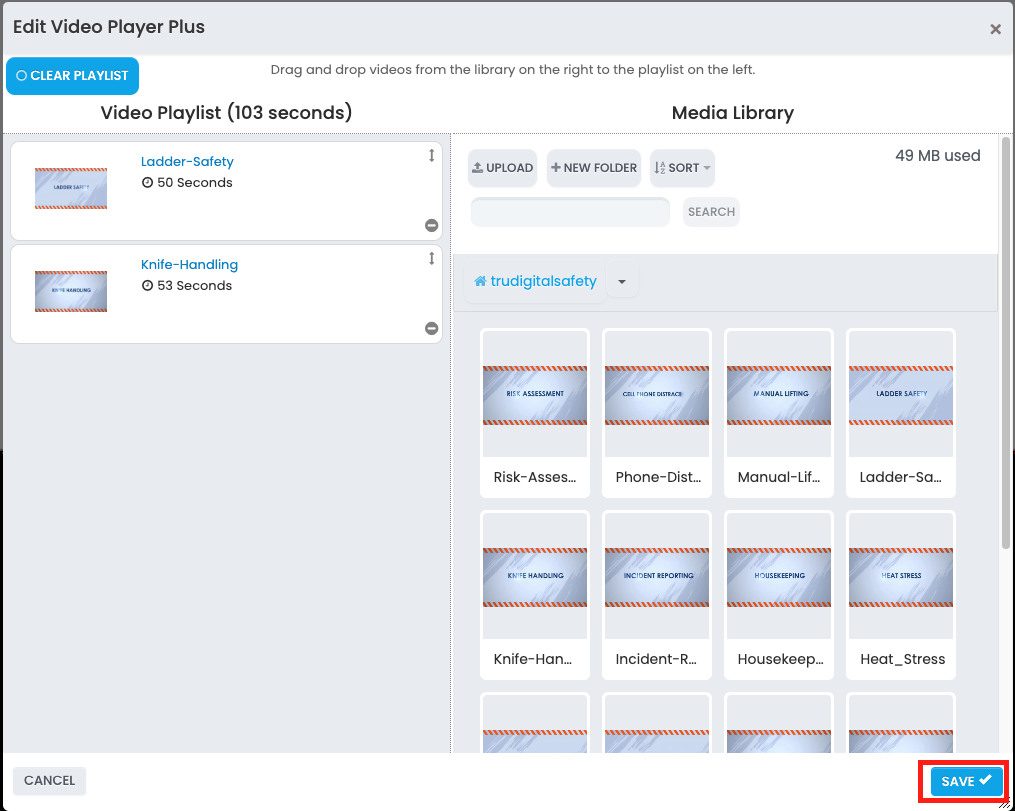This screenshot has width=1015, height=811.
Task: Grab the reorder arrow on Knife-Handling row
Action: coord(431,258)
